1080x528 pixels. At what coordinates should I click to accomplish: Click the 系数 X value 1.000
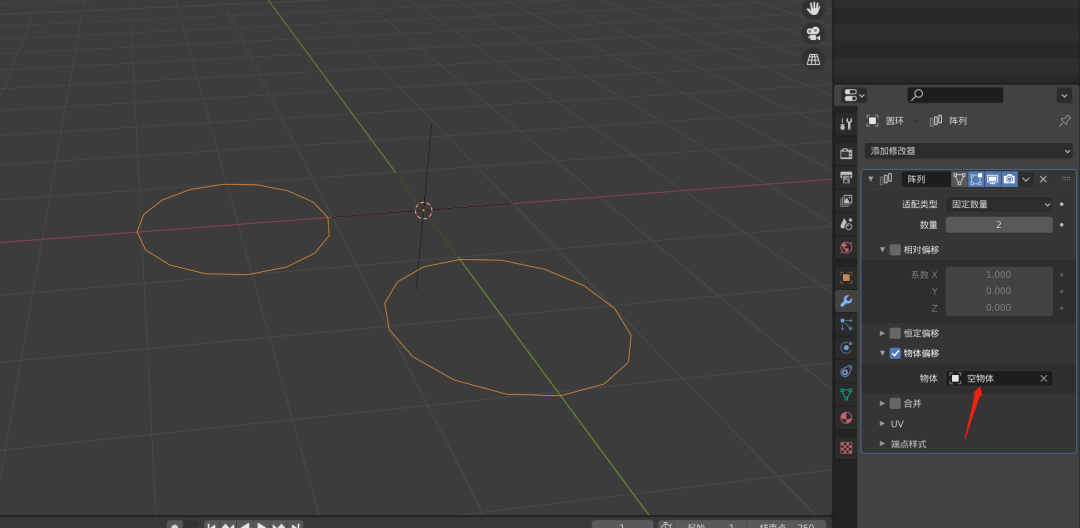pos(999,275)
